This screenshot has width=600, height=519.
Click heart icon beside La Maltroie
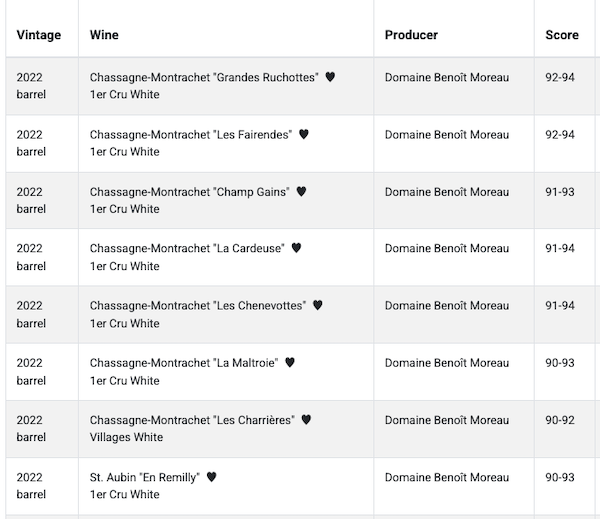(x=290, y=362)
